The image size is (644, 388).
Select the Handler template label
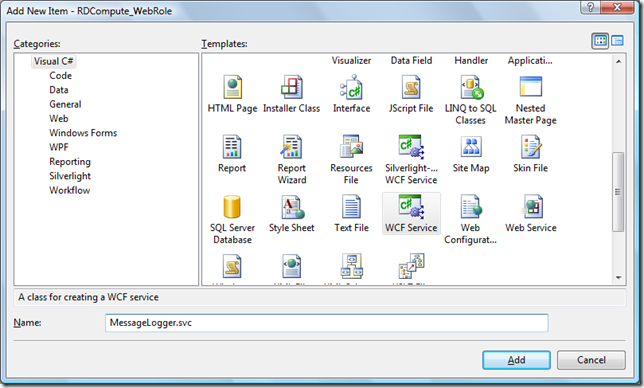coord(471,60)
